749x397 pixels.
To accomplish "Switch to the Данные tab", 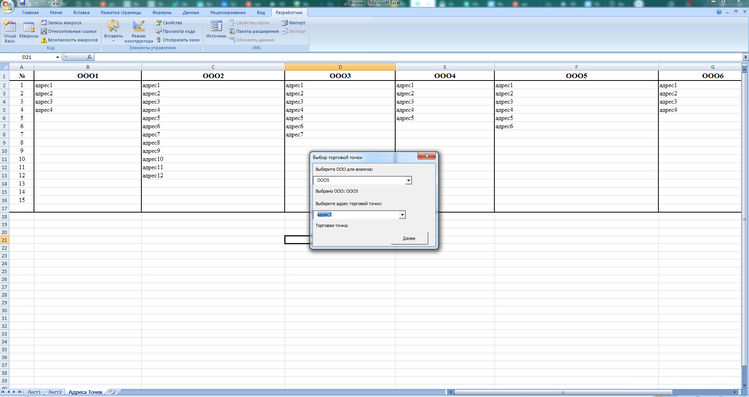I will click(x=191, y=12).
